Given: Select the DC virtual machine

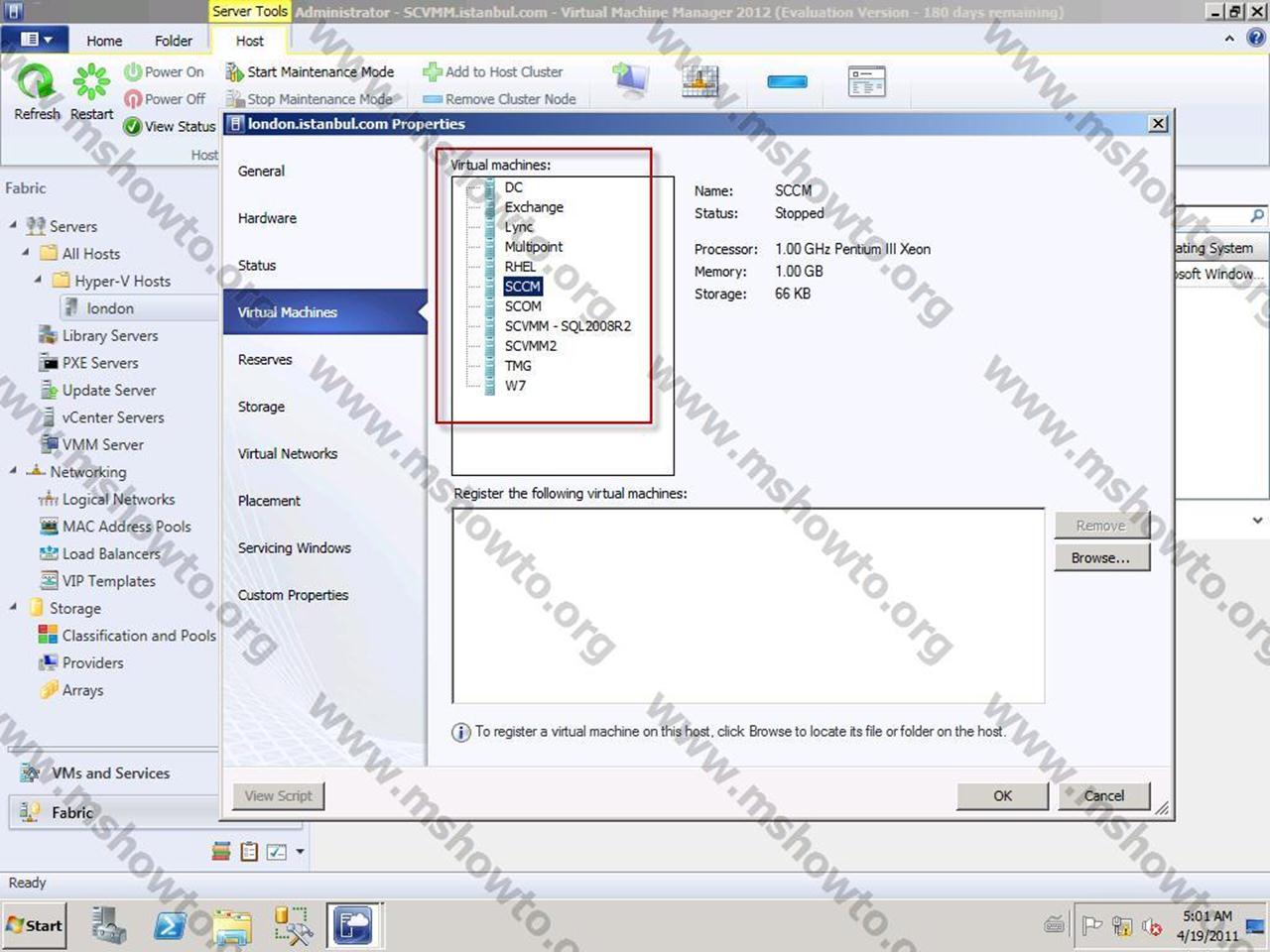Looking at the screenshot, I should click(x=513, y=187).
